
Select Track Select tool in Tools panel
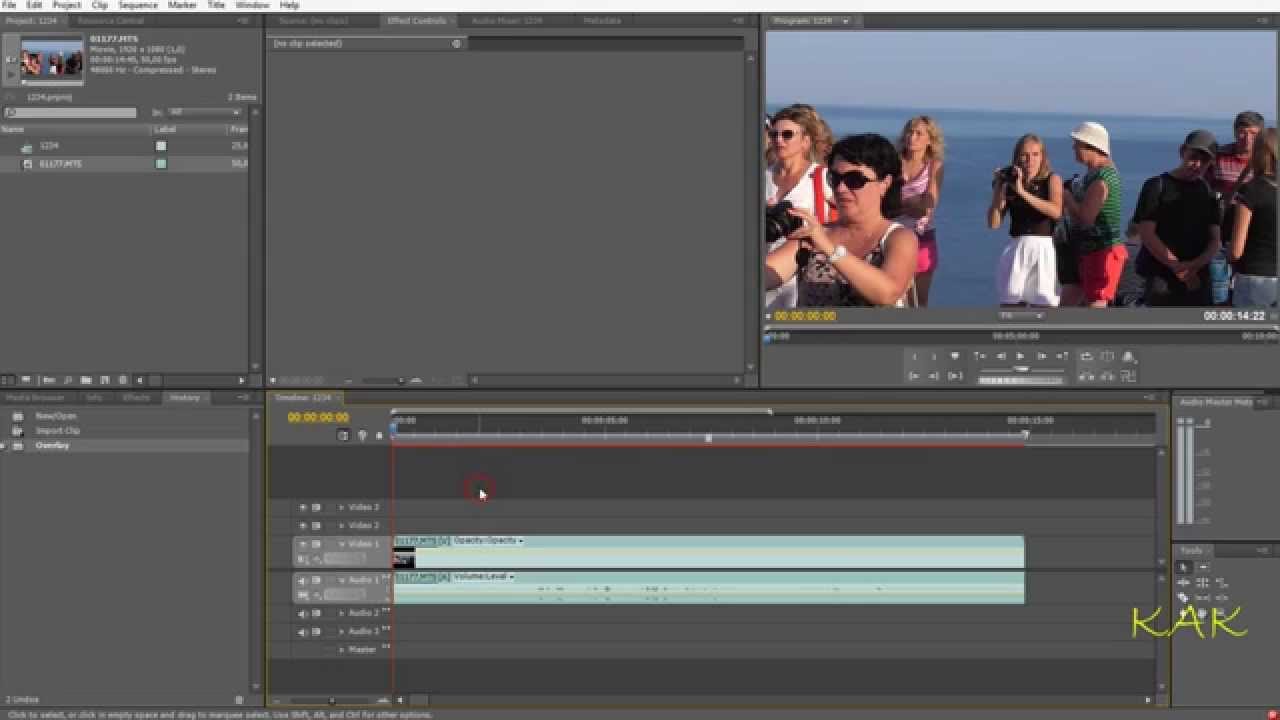click(x=1203, y=567)
